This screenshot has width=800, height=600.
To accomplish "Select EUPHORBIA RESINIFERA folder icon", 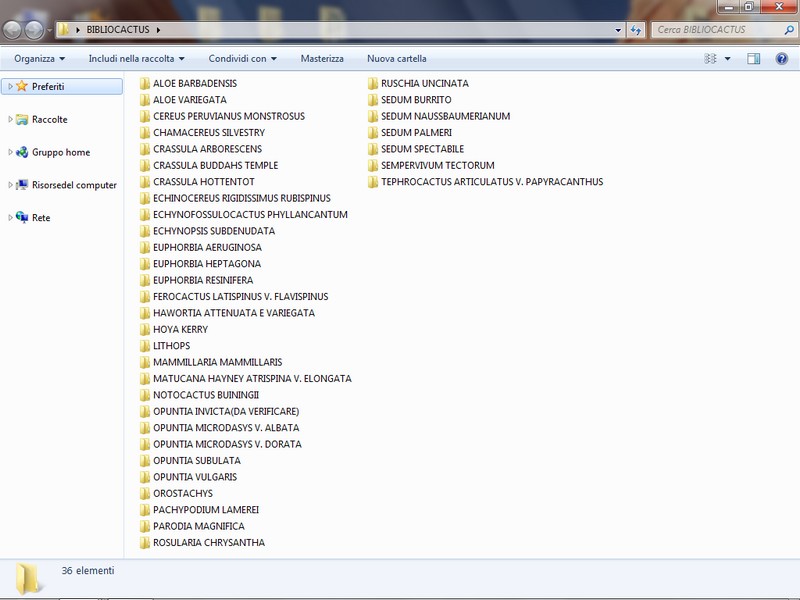I will point(145,280).
